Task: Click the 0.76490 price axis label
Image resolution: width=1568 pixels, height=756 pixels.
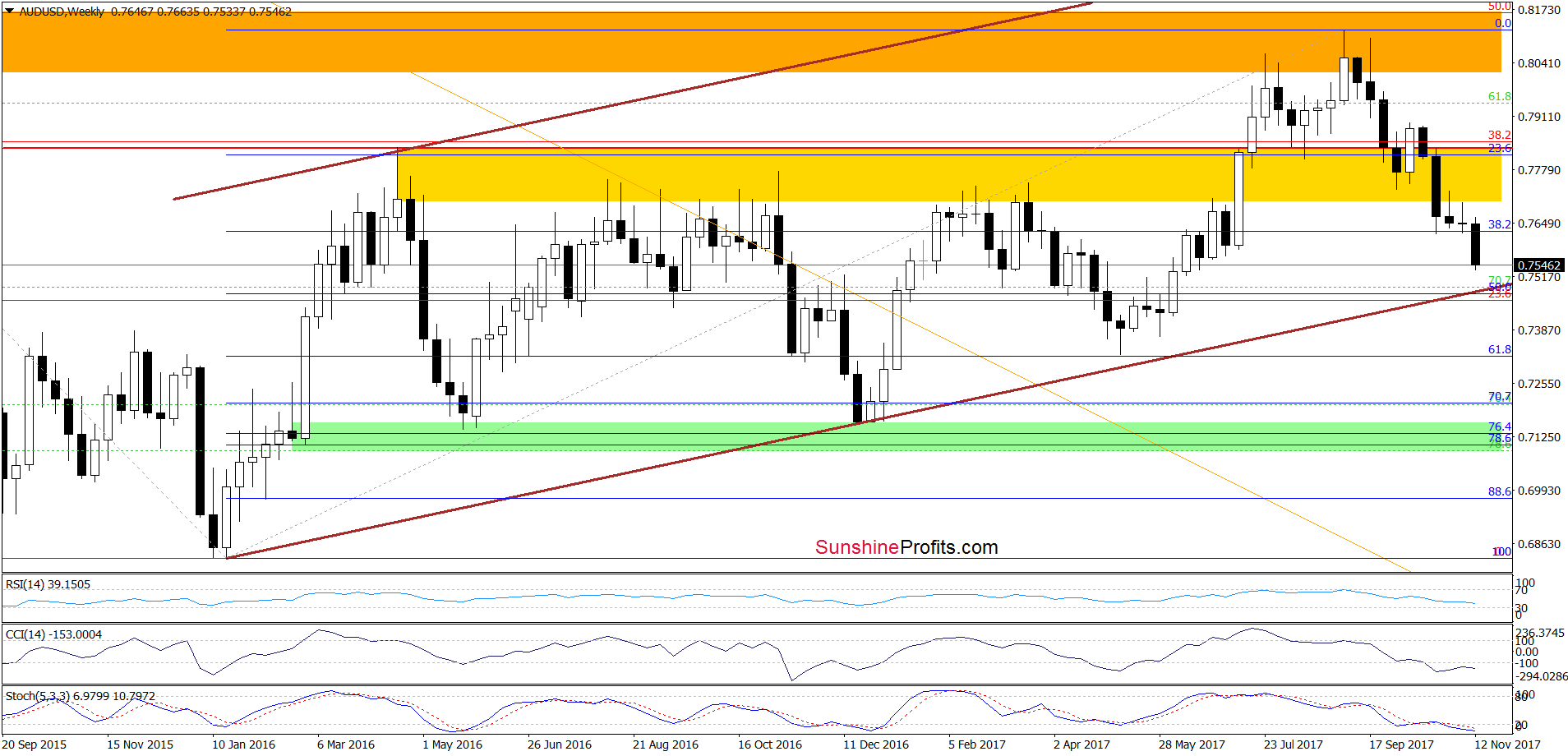Action: tap(1539, 224)
